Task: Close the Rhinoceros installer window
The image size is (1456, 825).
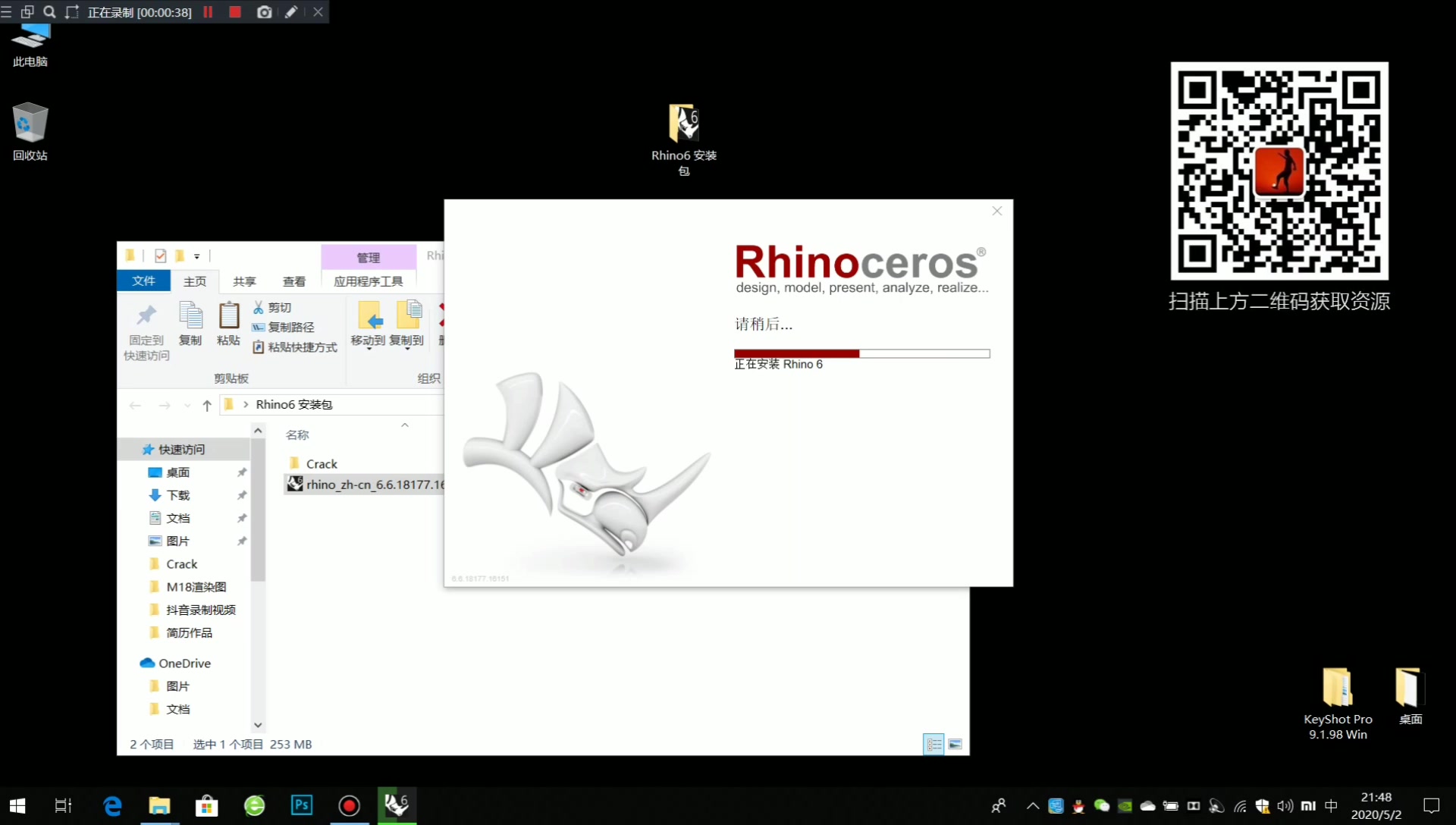Action: [997, 212]
